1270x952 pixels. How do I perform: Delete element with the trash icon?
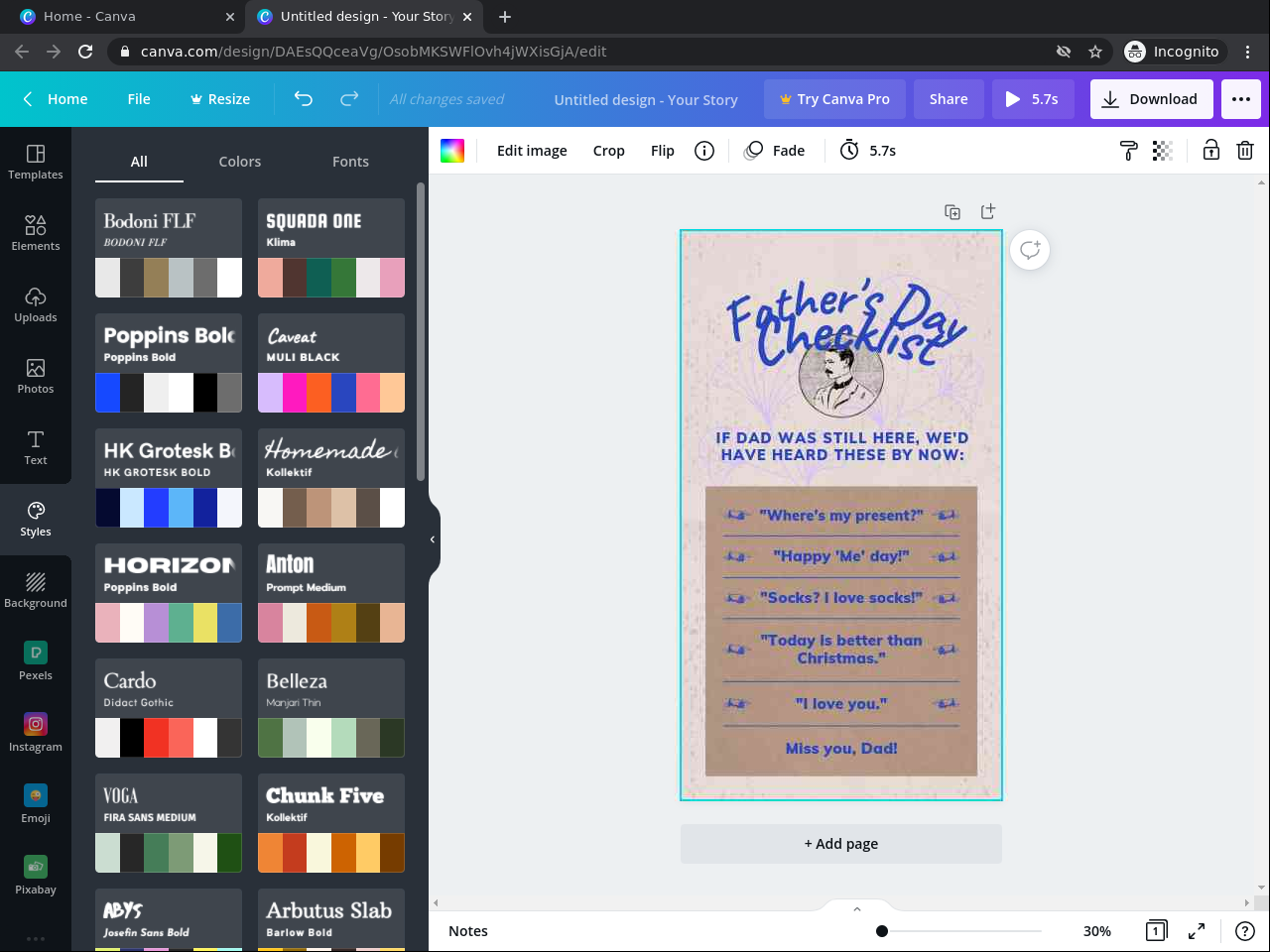(x=1245, y=151)
